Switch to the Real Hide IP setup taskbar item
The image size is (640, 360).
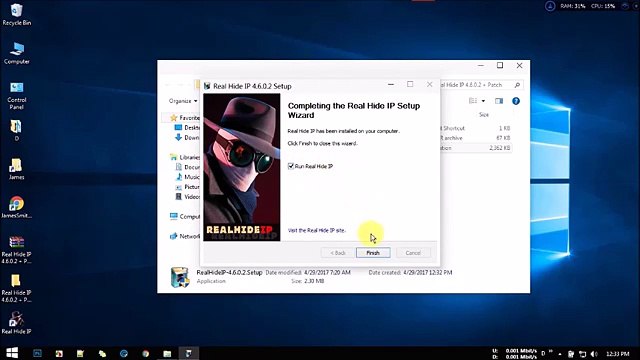tap(189, 353)
